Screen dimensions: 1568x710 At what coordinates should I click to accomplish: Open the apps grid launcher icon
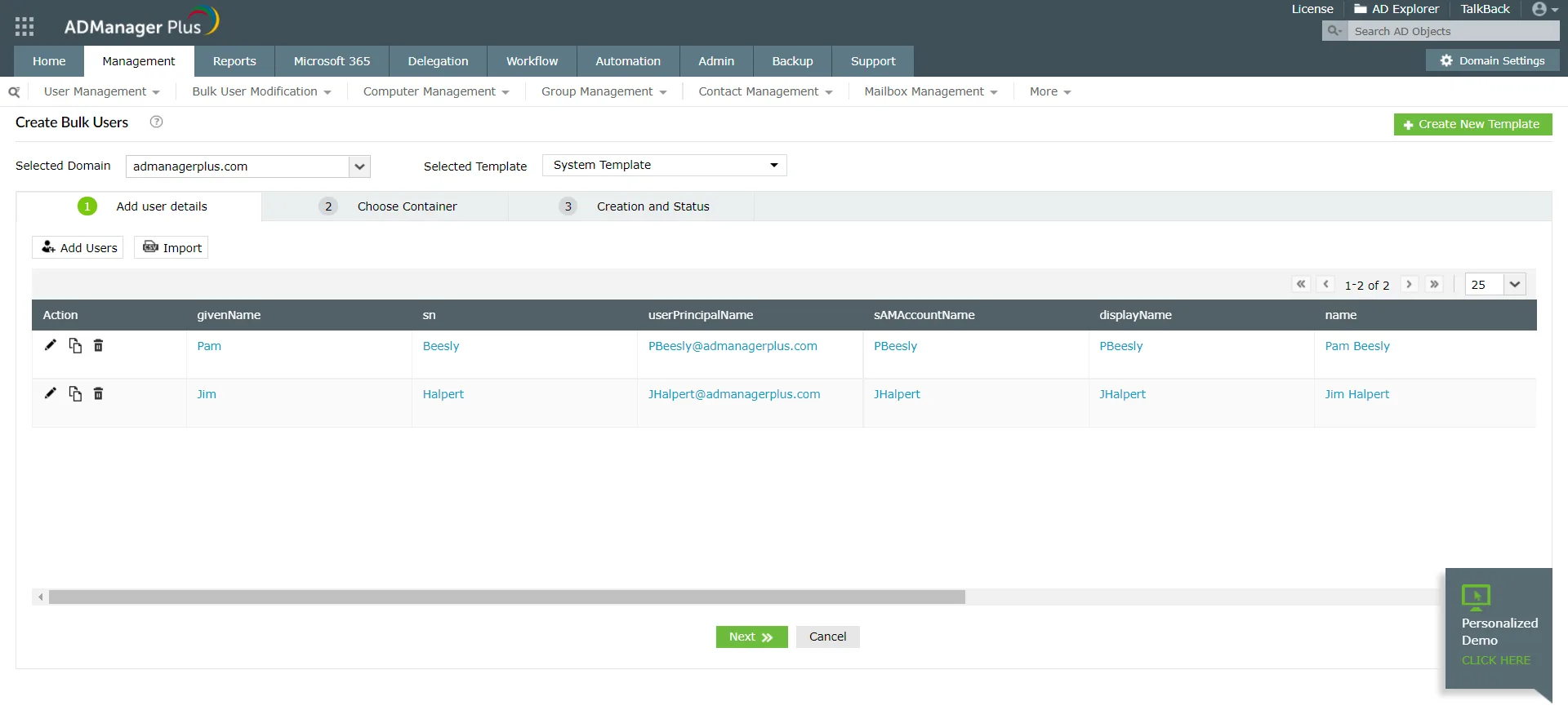click(x=24, y=26)
